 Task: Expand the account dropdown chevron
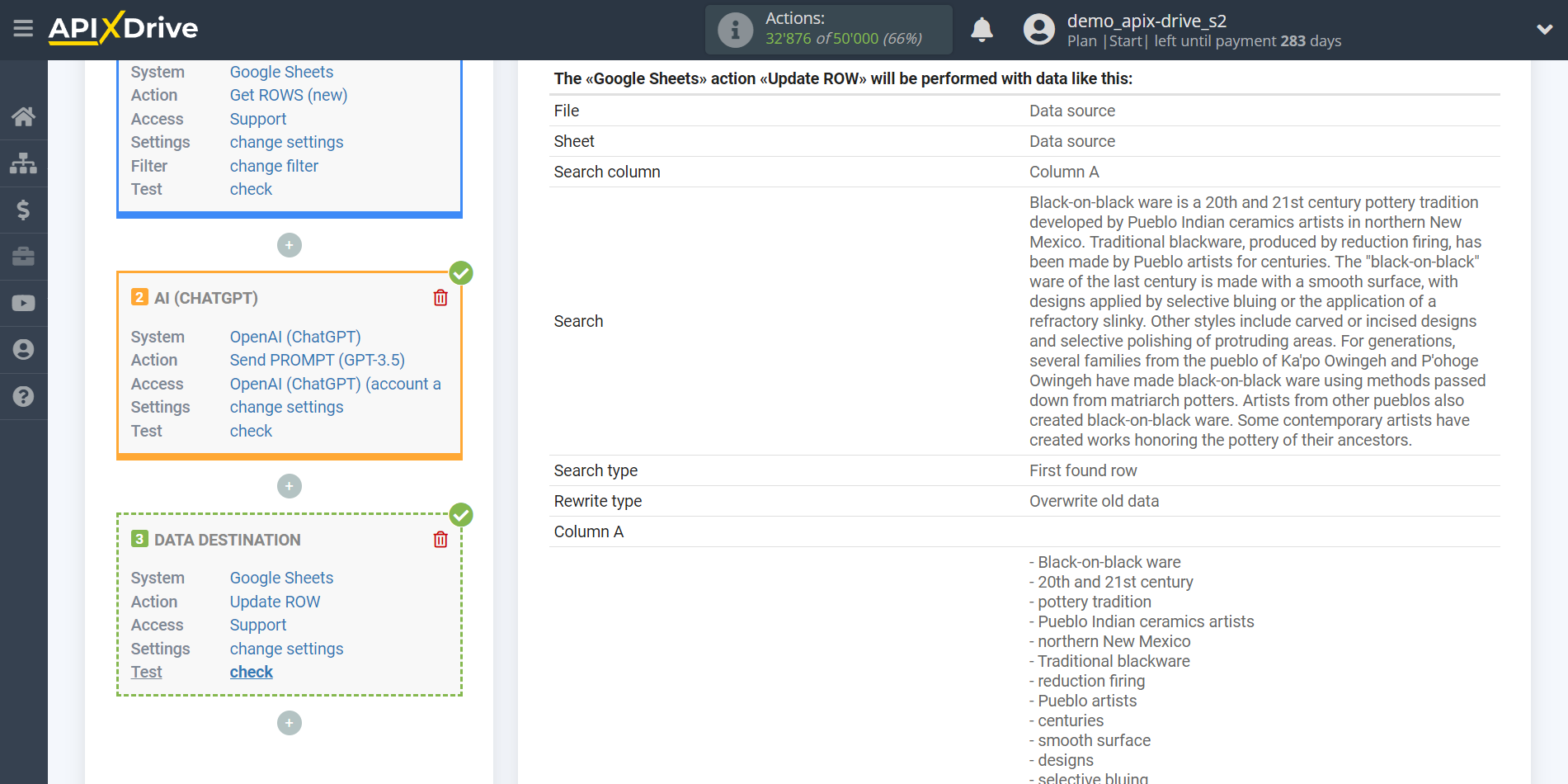pos(1544,30)
